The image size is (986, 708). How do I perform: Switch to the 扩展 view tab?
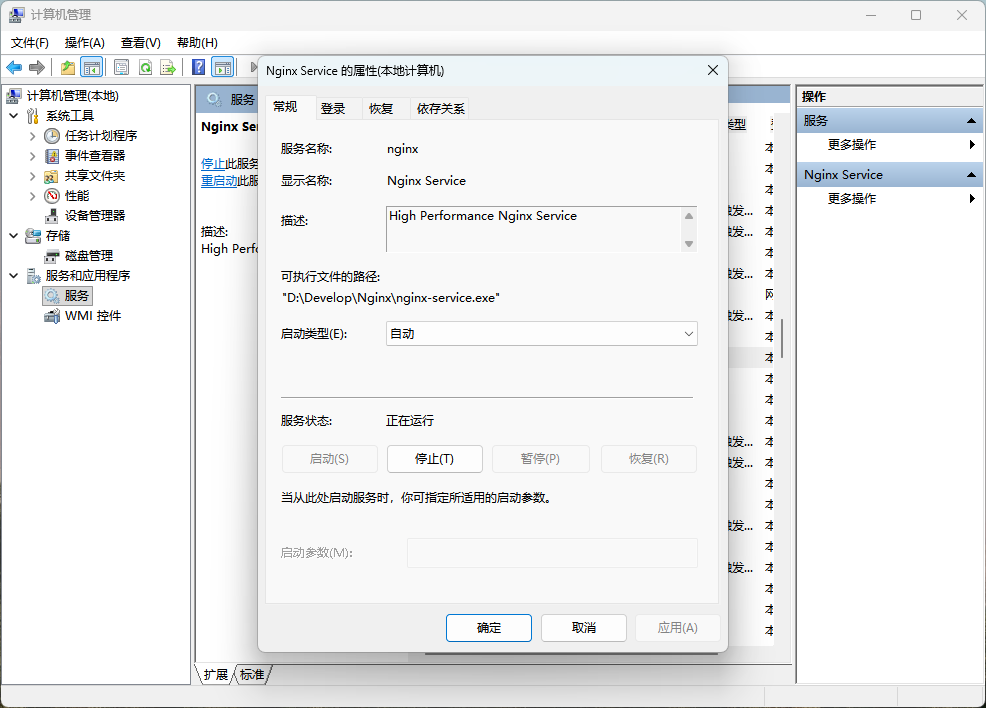216,675
